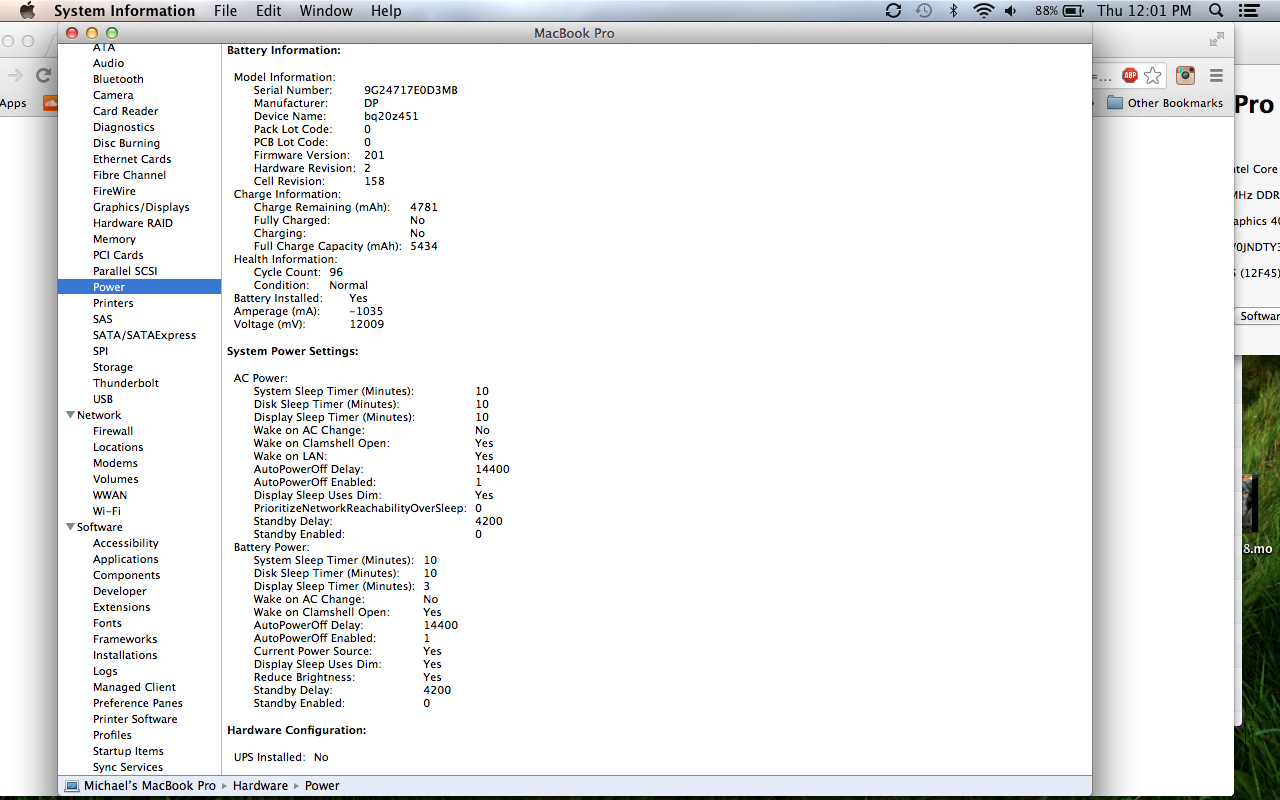Viewport: 1280px width, 800px height.
Task: Open the File menu
Action: click(x=225, y=11)
